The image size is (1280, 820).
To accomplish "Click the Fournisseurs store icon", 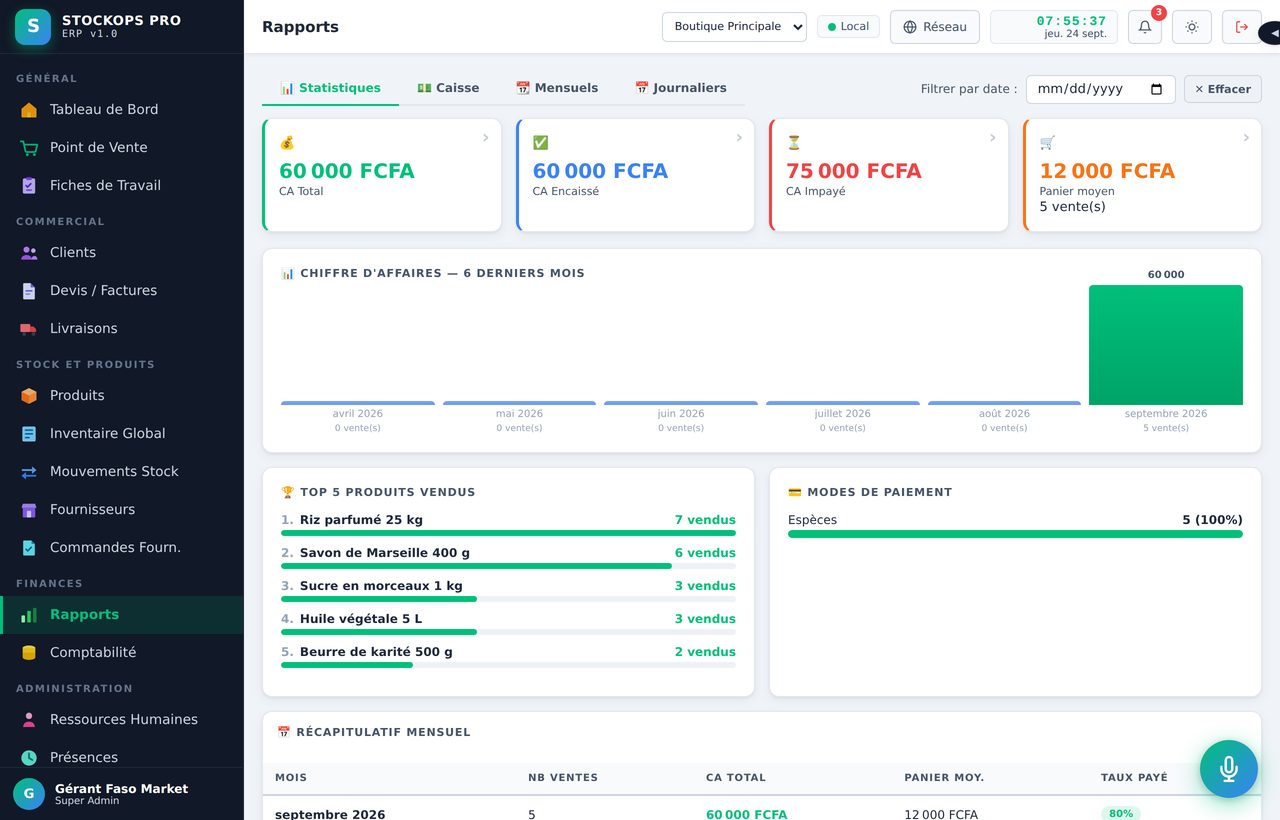I will click(29, 510).
